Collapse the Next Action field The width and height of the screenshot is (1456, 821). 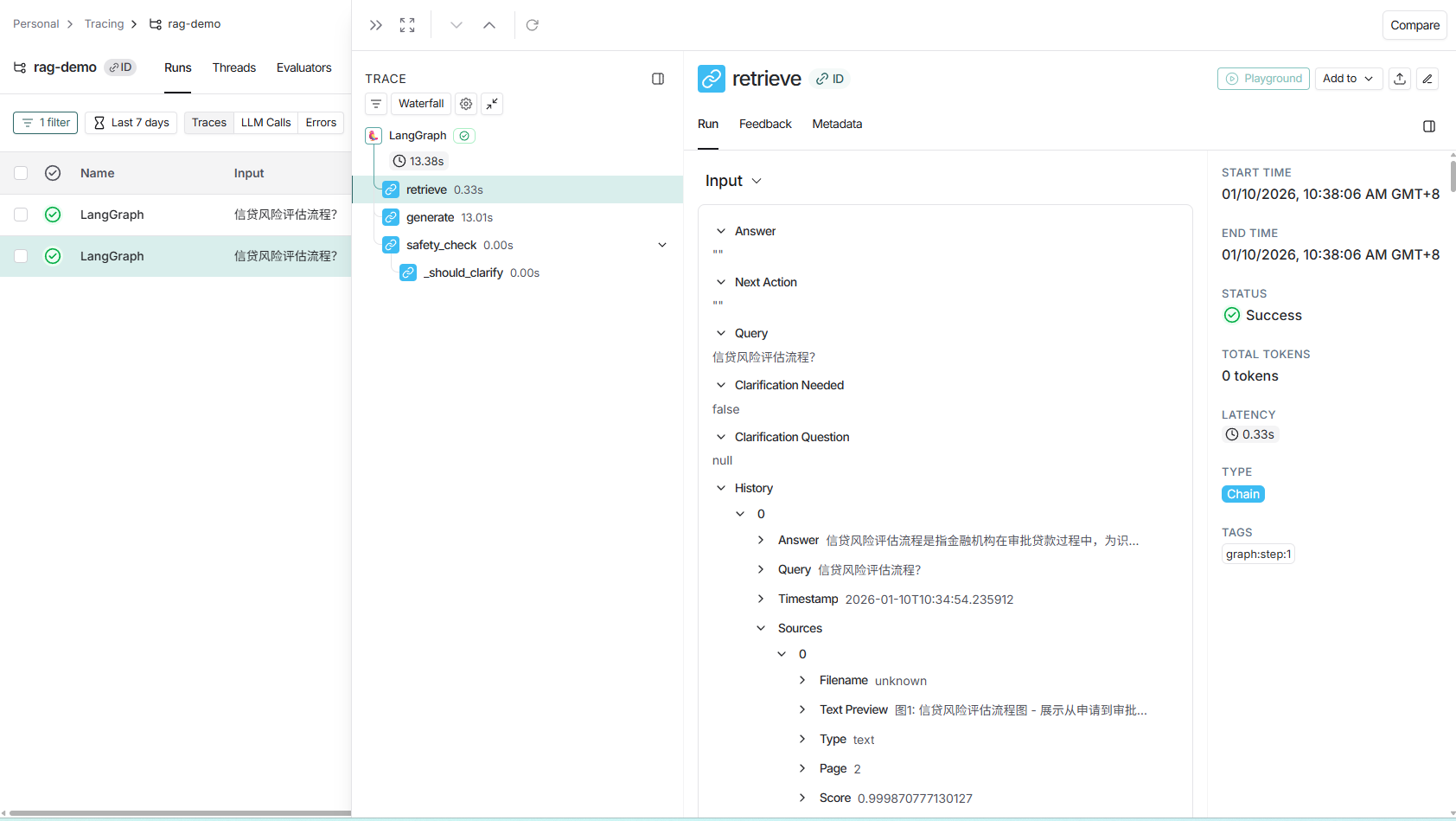(x=721, y=282)
